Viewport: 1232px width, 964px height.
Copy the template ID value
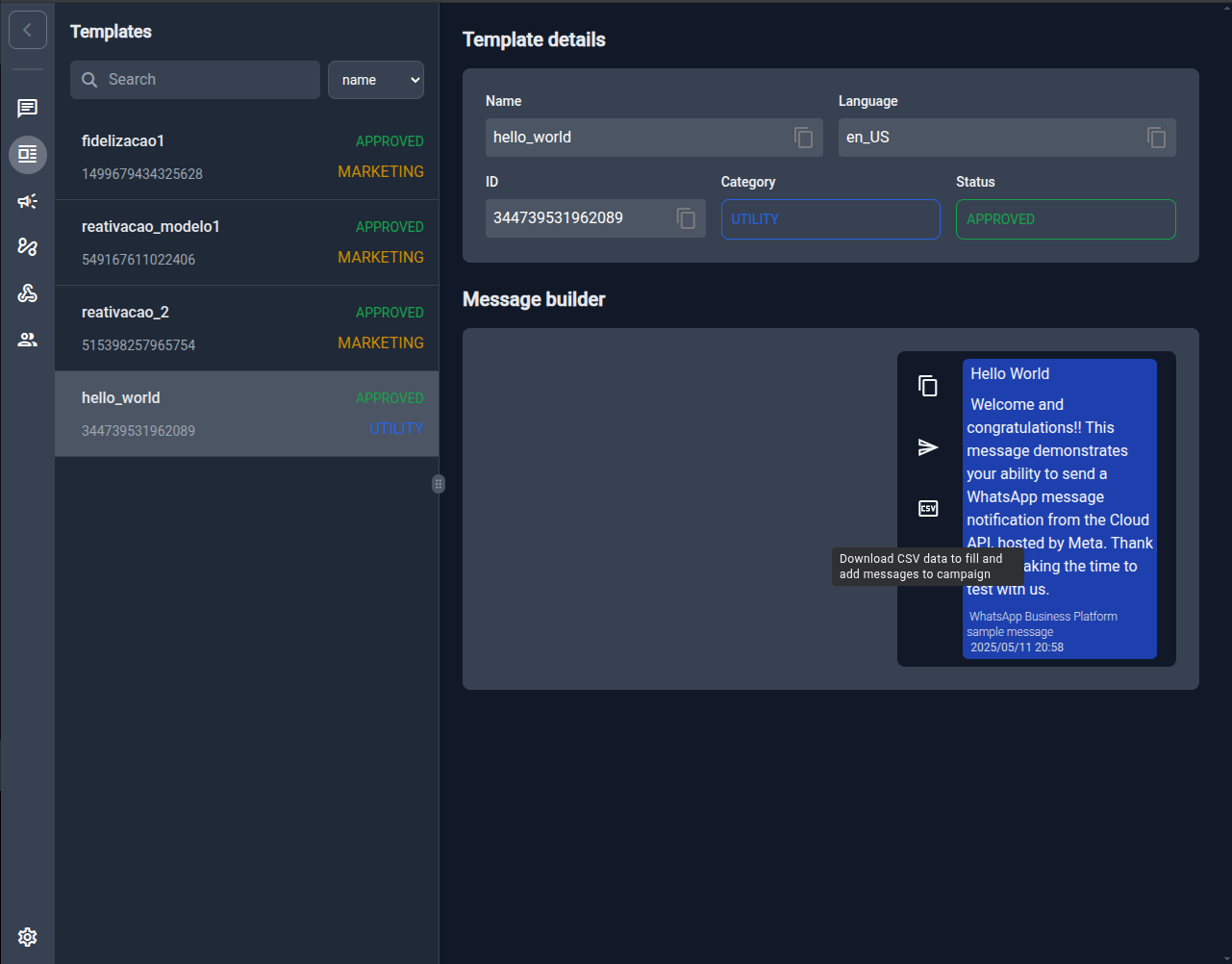(686, 218)
